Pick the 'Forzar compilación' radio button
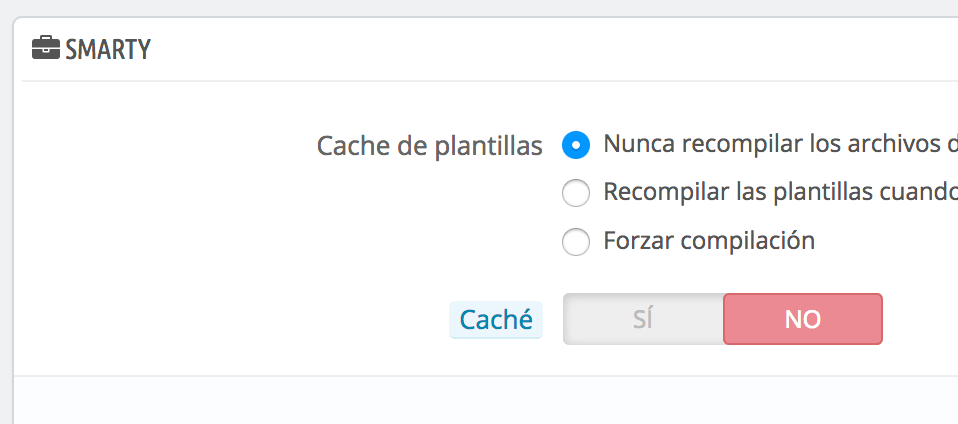 point(576,242)
